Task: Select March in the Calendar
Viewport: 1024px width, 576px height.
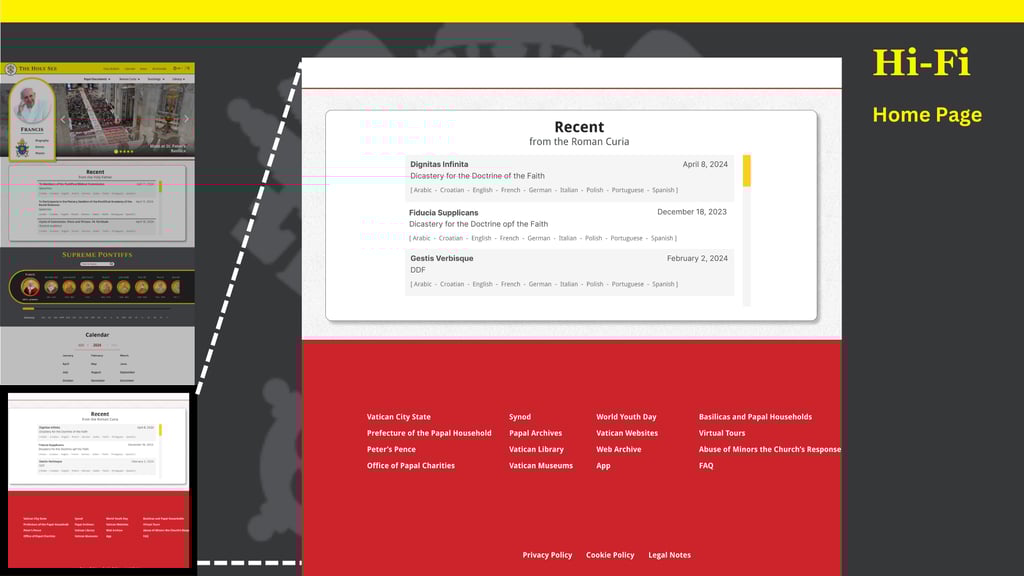Action: [124, 356]
